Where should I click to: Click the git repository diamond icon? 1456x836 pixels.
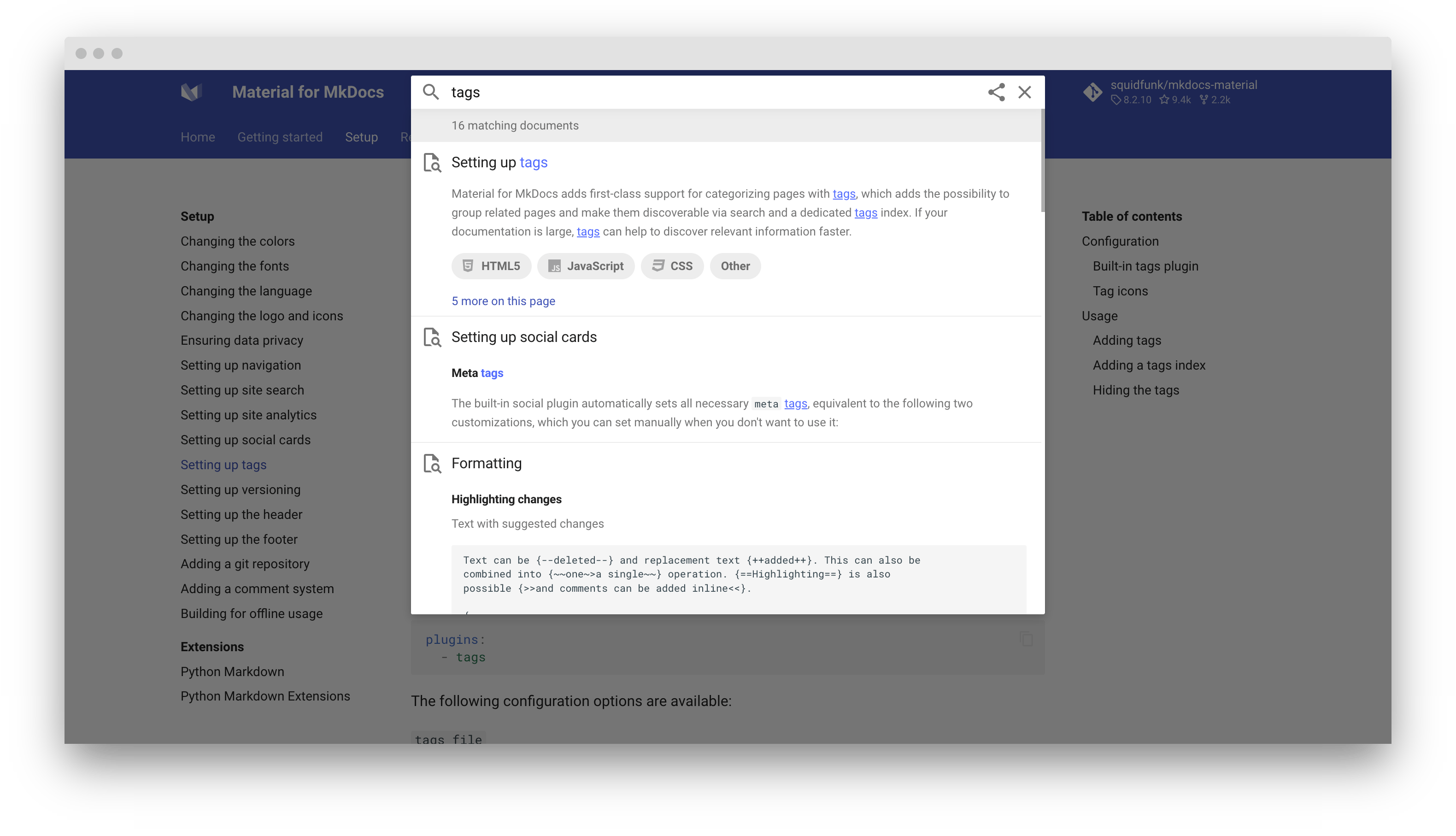[x=1093, y=92]
